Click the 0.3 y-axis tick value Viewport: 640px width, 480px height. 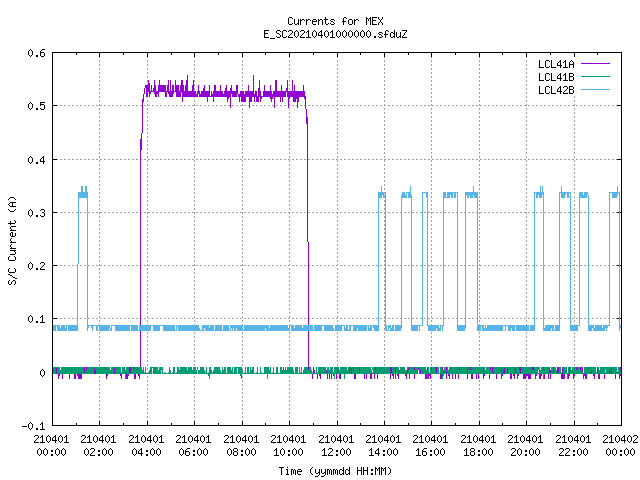pyautogui.click(x=36, y=213)
